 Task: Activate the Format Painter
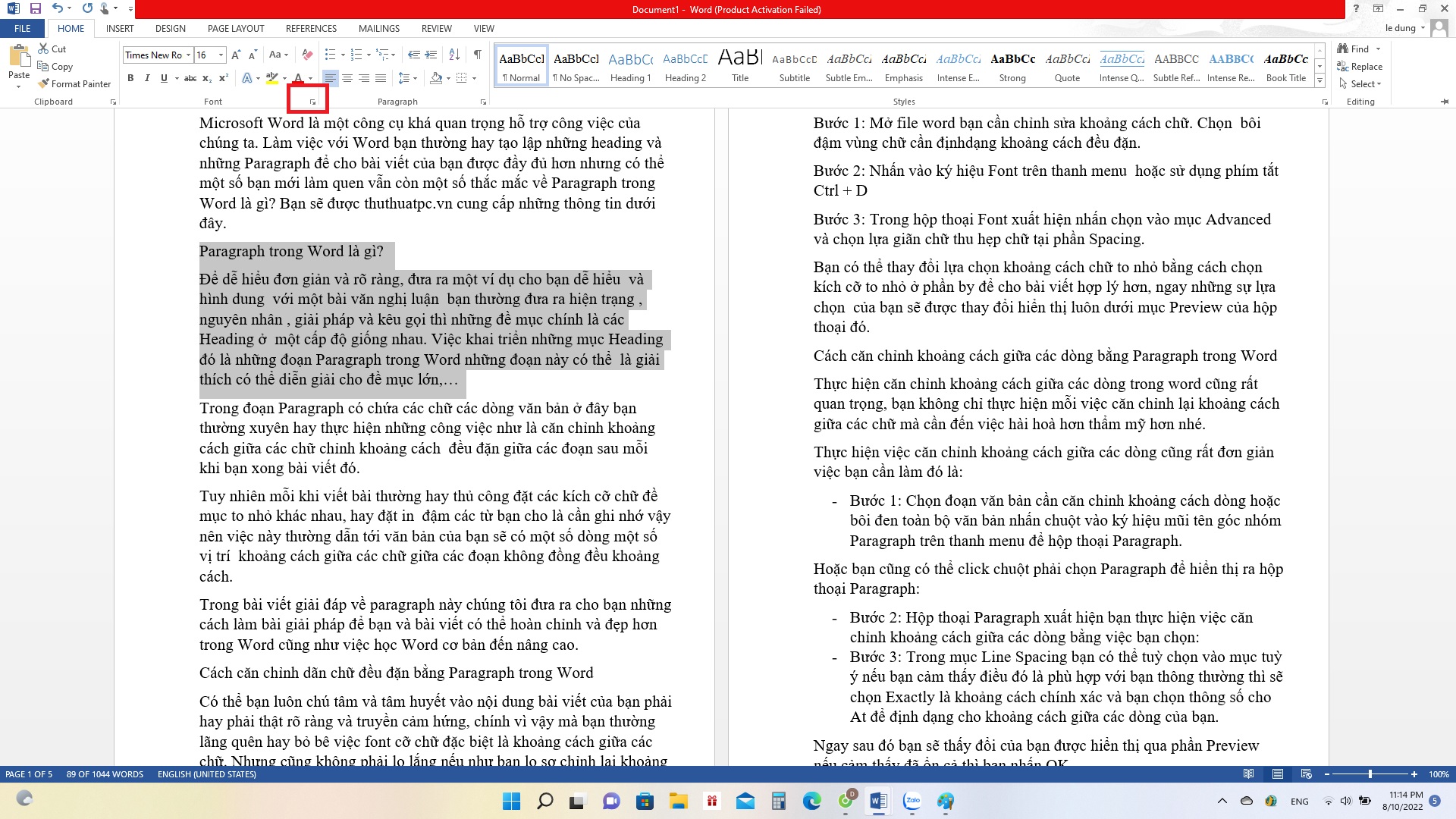(x=74, y=83)
